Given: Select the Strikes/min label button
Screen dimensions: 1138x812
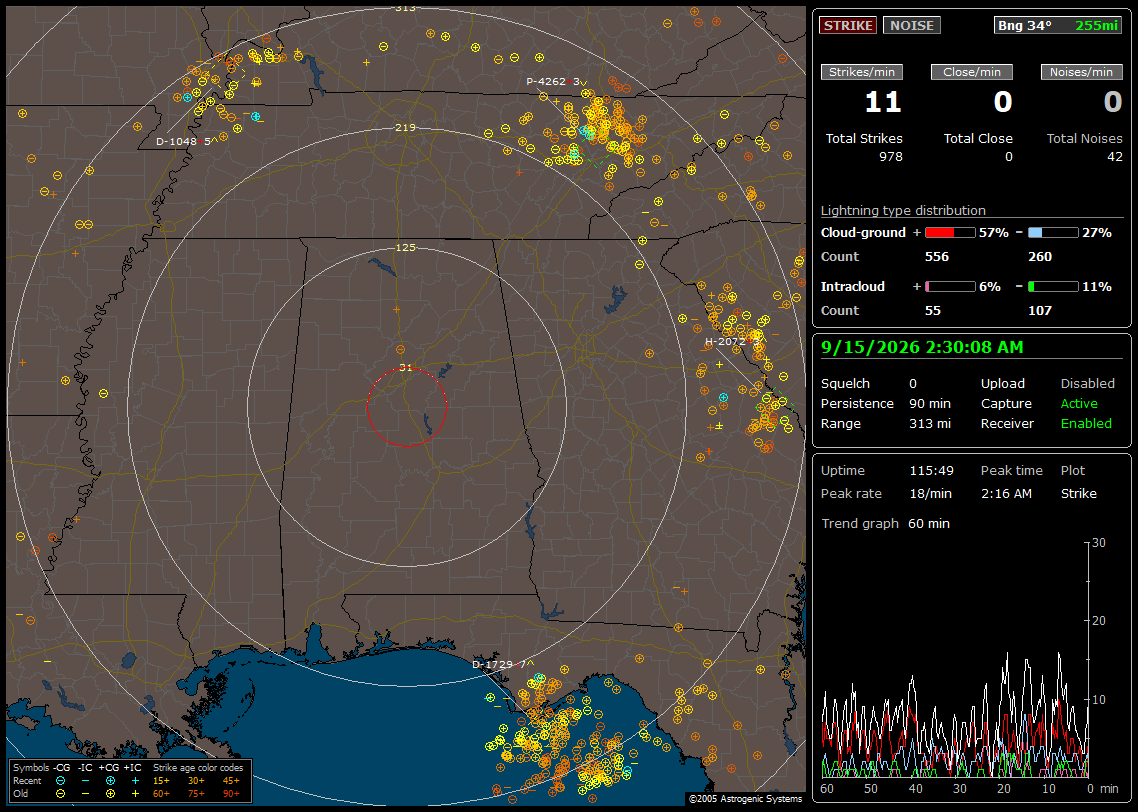Looking at the screenshot, I should (x=862, y=72).
